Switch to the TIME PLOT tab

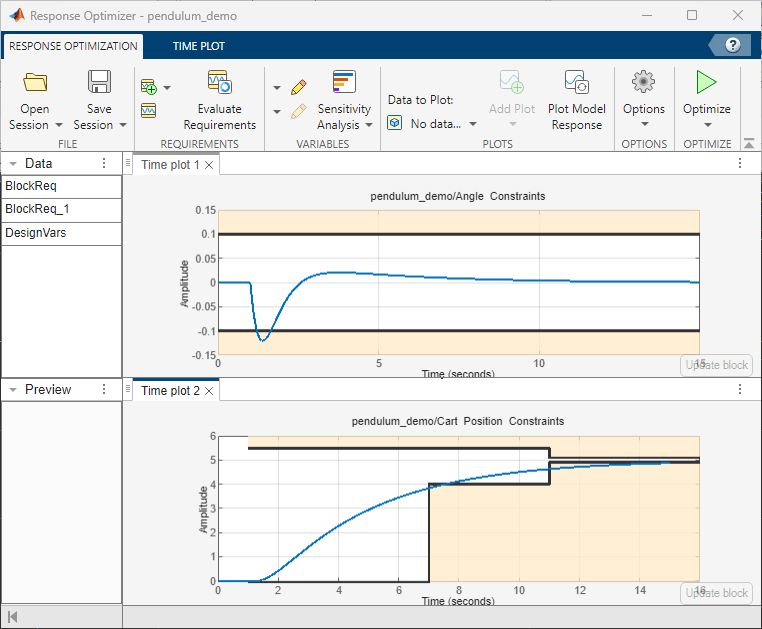tap(198, 46)
